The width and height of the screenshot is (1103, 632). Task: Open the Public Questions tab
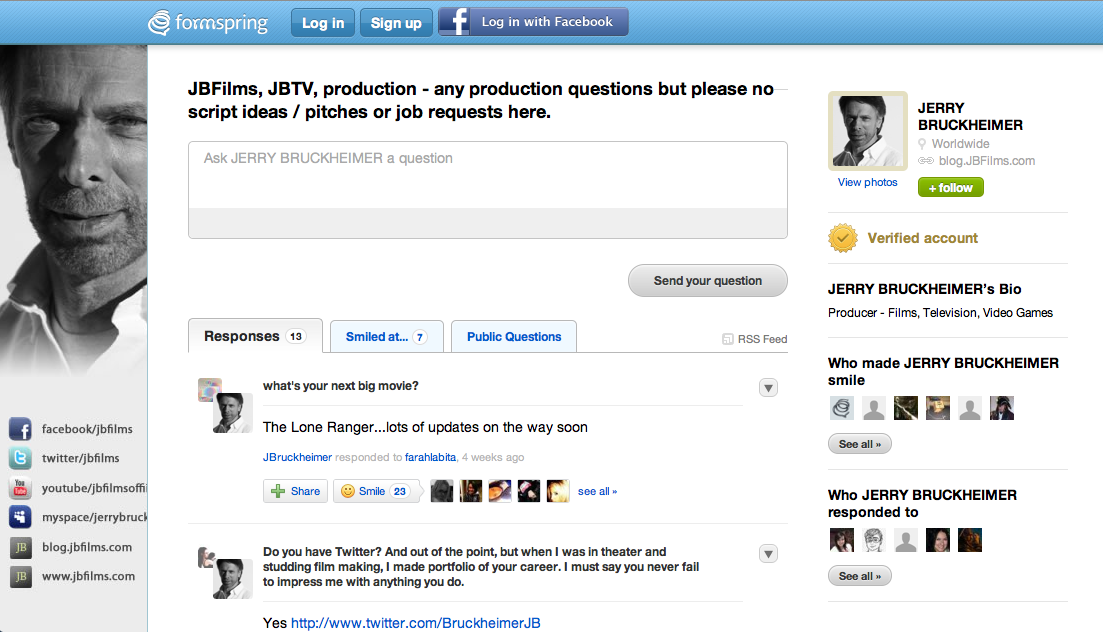(x=514, y=337)
